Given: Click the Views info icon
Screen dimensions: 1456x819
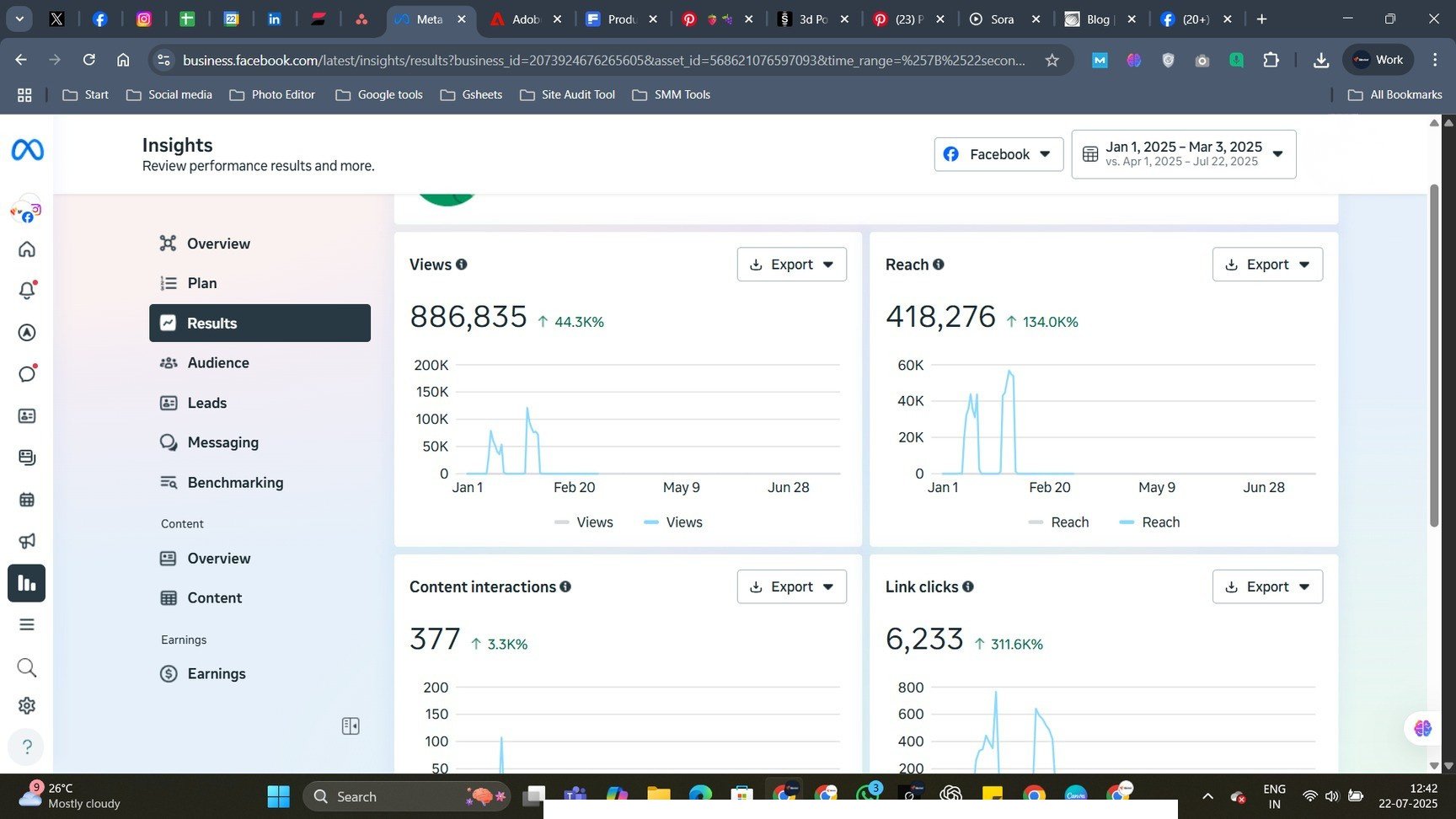Looking at the screenshot, I should [461, 265].
